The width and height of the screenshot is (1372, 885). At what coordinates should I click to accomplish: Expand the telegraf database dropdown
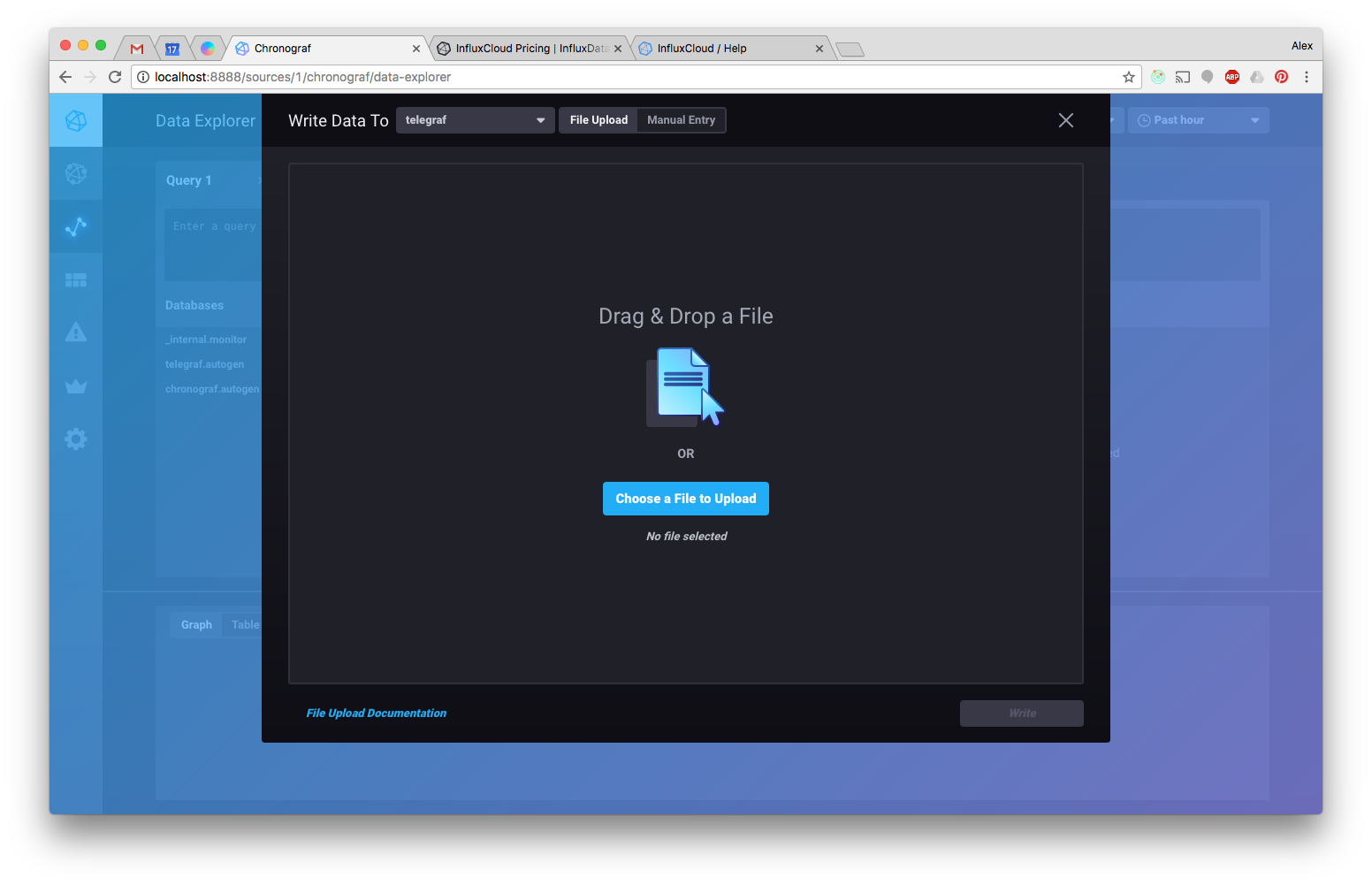(x=476, y=120)
